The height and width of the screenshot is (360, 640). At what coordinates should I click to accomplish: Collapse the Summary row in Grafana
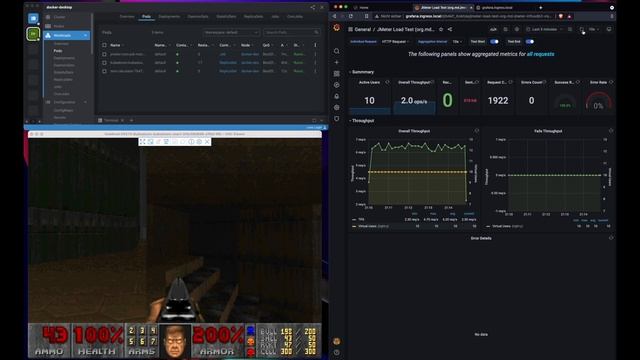point(361,72)
